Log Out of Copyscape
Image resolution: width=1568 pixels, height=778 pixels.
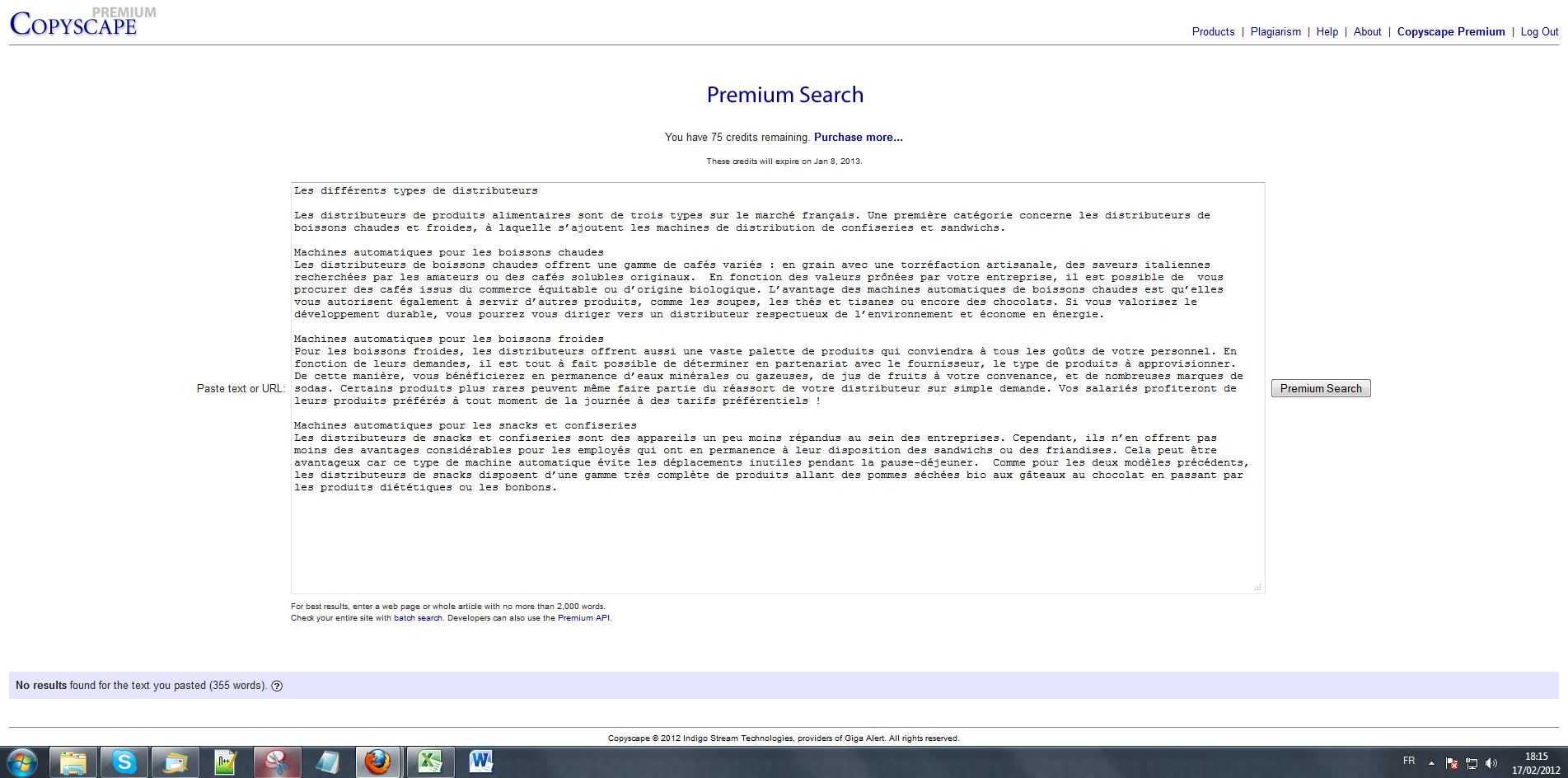1539,31
